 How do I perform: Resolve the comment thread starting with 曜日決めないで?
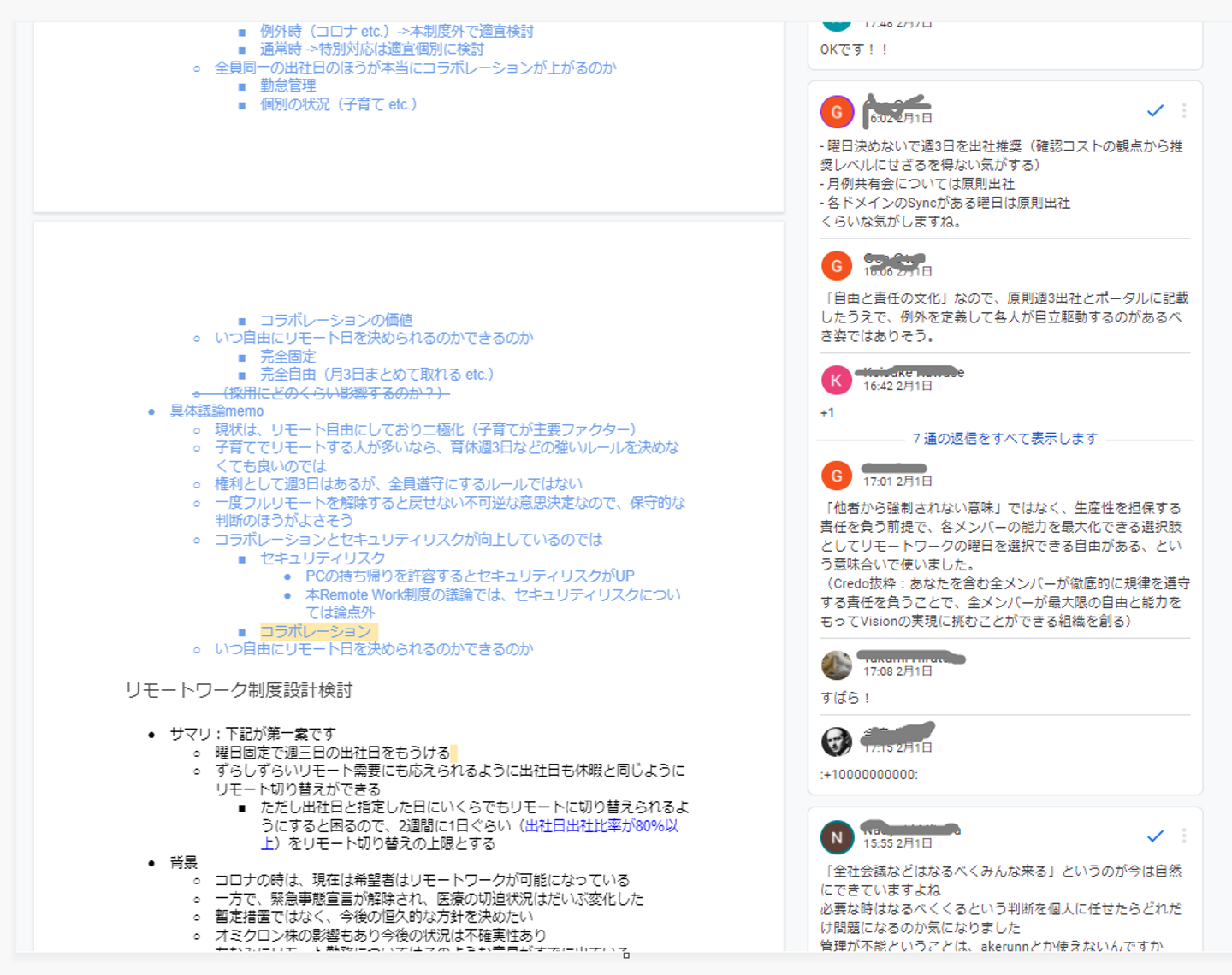[x=1155, y=111]
